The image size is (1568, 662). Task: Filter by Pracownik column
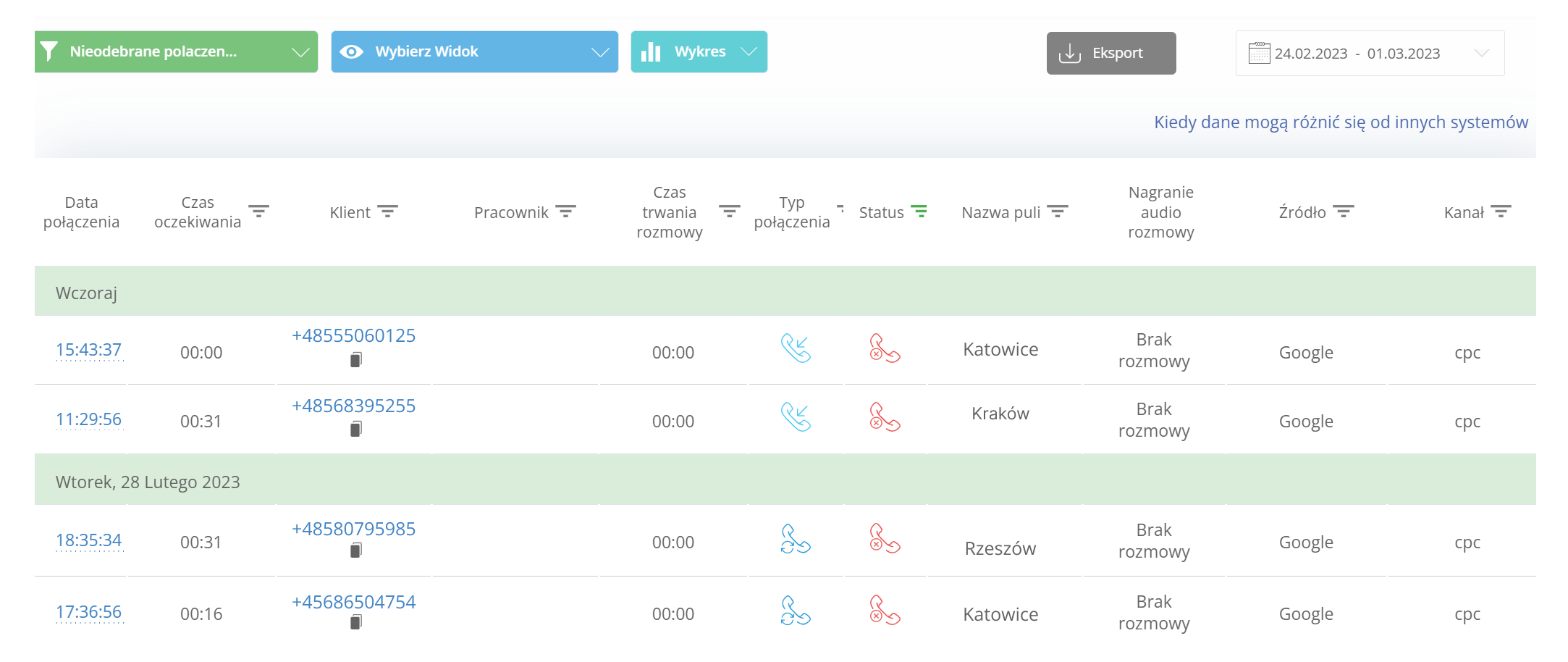565,211
